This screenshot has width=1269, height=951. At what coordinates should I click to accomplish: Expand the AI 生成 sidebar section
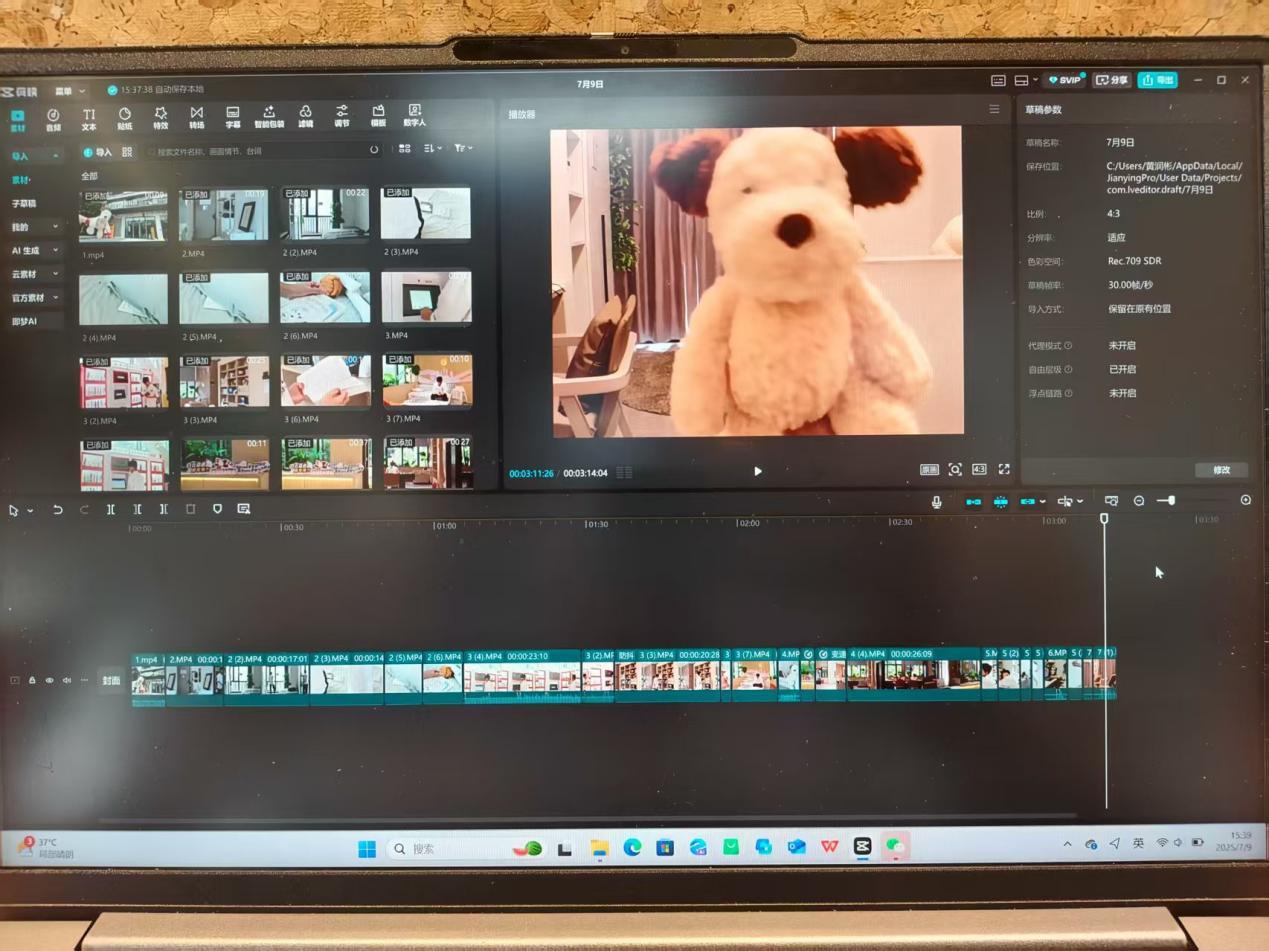[34, 251]
